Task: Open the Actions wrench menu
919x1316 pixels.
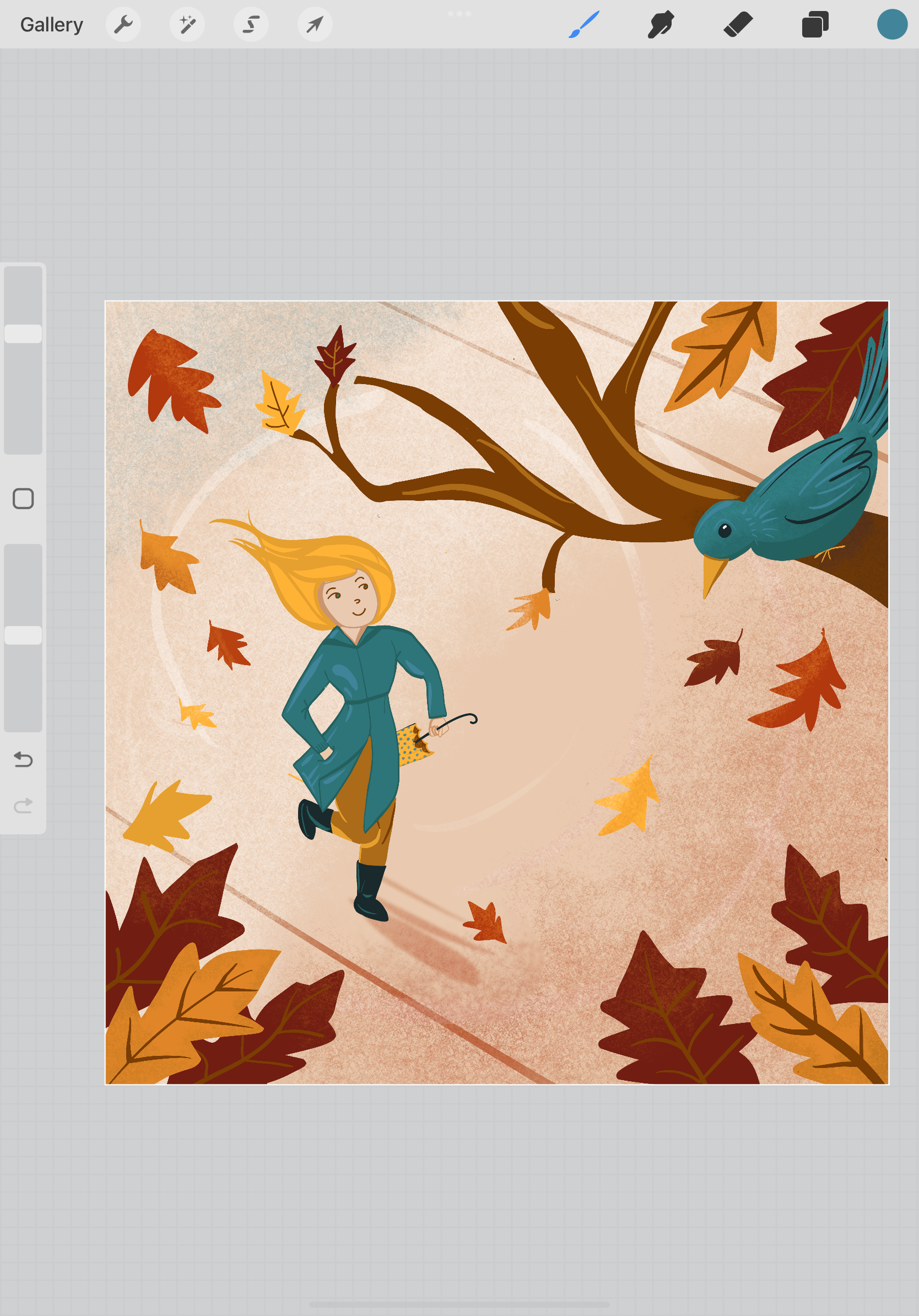Action: (x=123, y=25)
